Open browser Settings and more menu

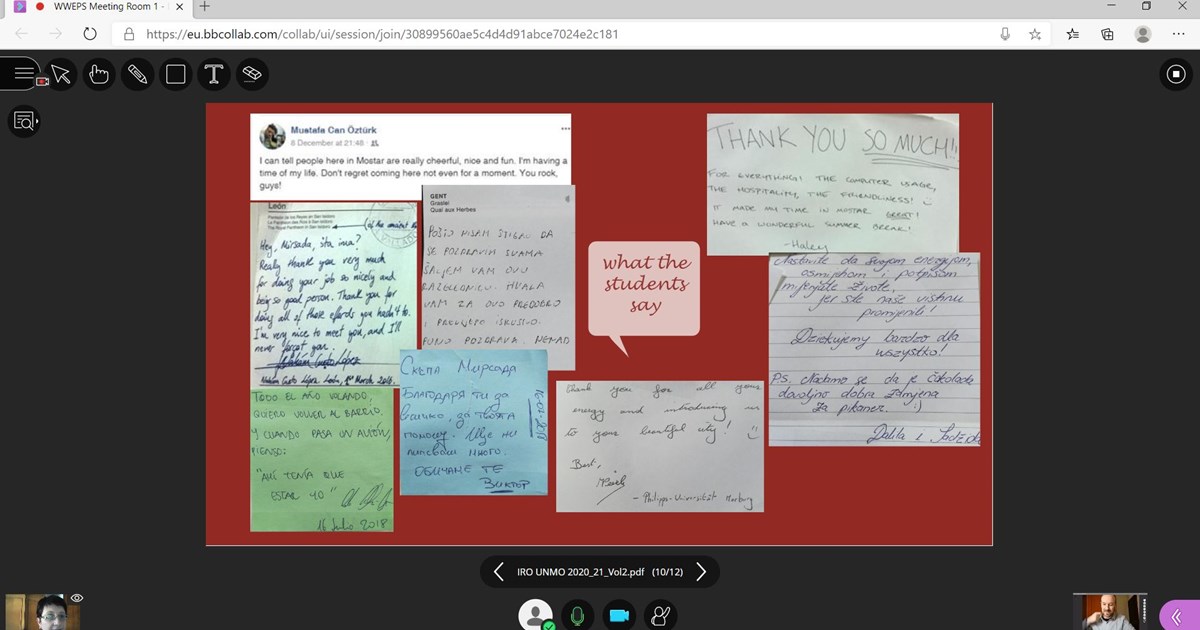click(x=1177, y=33)
